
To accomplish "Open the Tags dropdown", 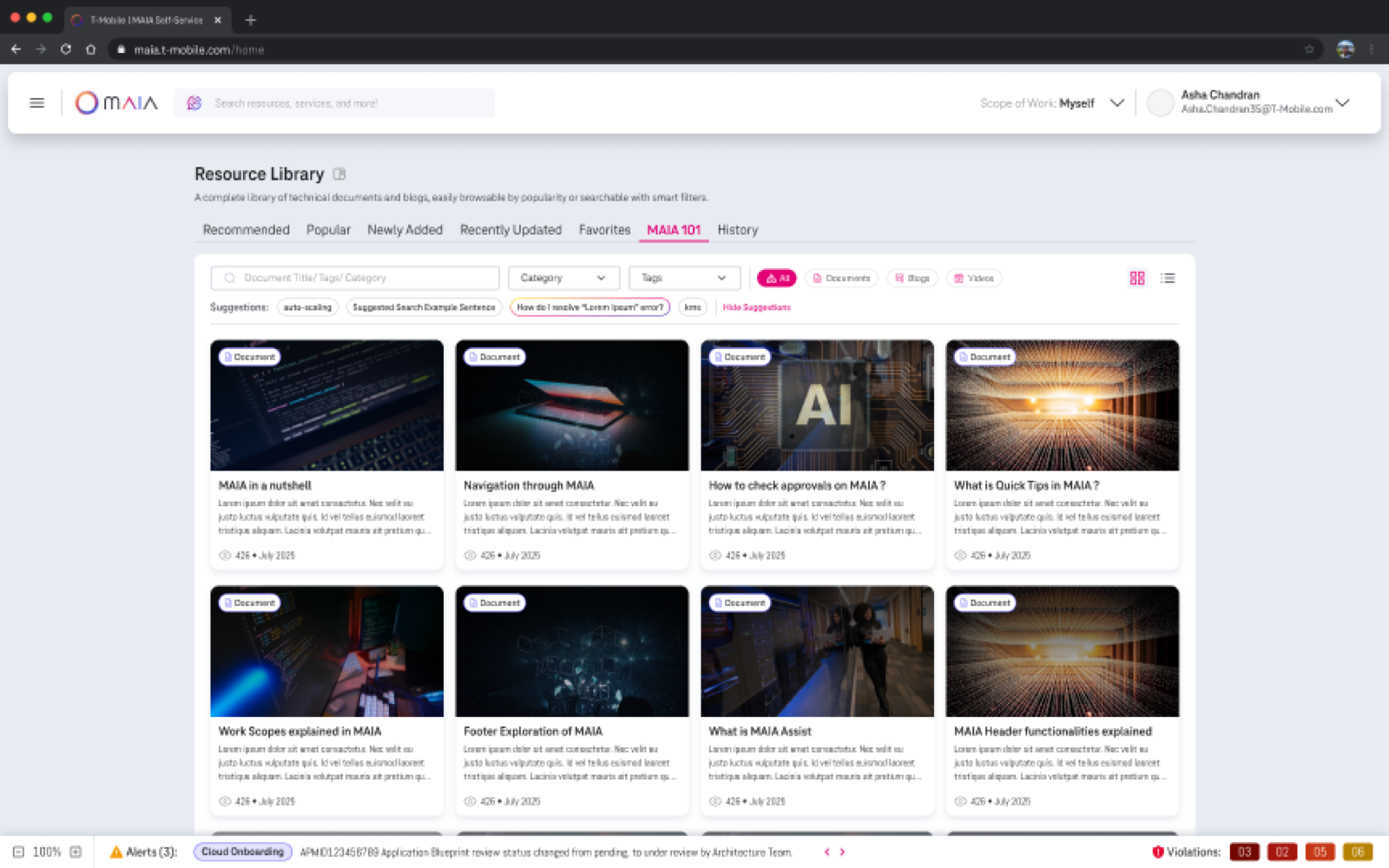I will point(684,278).
